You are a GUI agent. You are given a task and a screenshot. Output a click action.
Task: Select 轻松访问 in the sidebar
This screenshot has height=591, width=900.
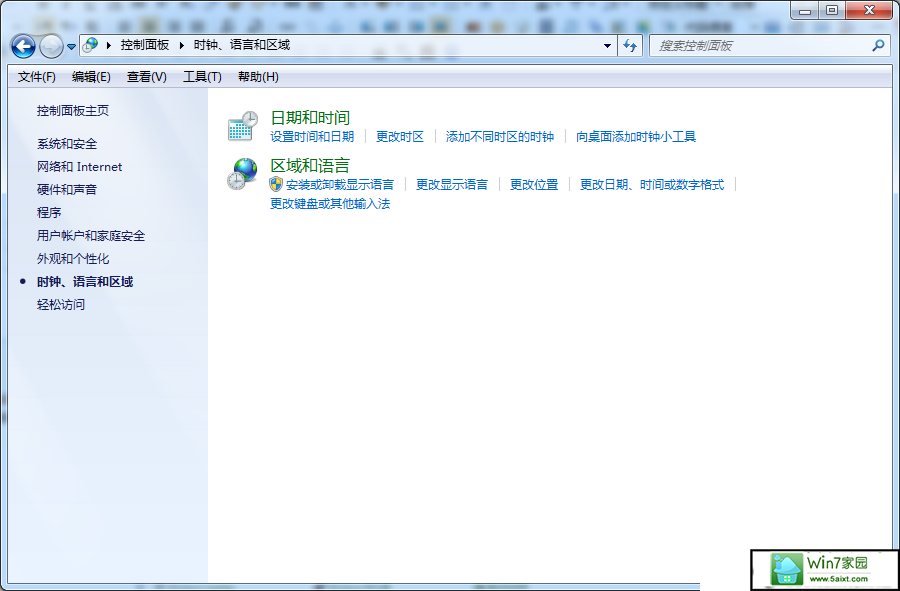(61, 305)
